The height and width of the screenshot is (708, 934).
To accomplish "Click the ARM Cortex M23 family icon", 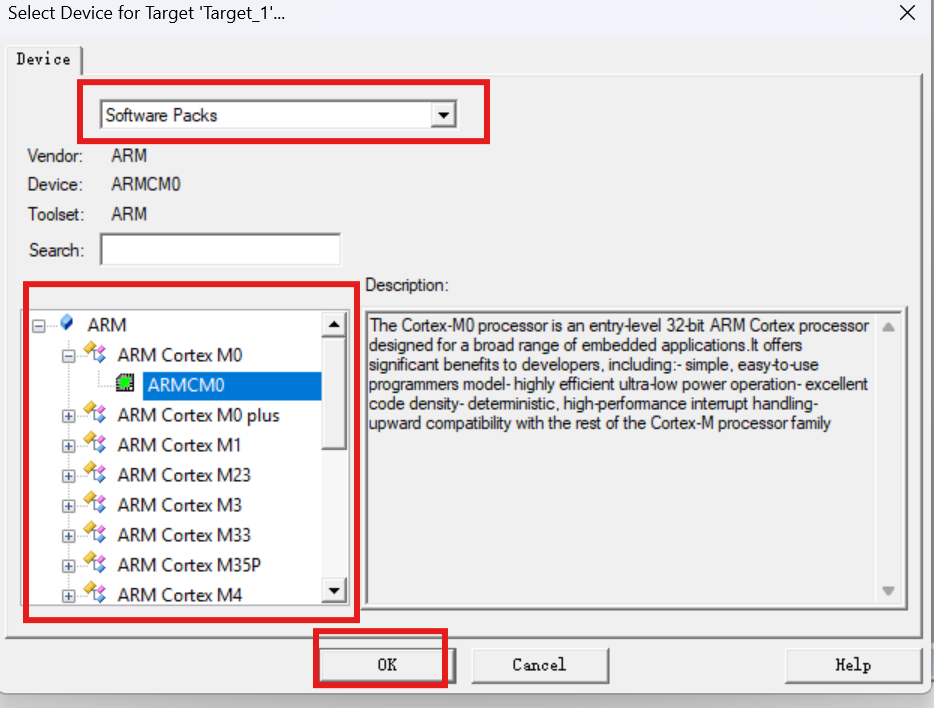I will coord(95,472).
